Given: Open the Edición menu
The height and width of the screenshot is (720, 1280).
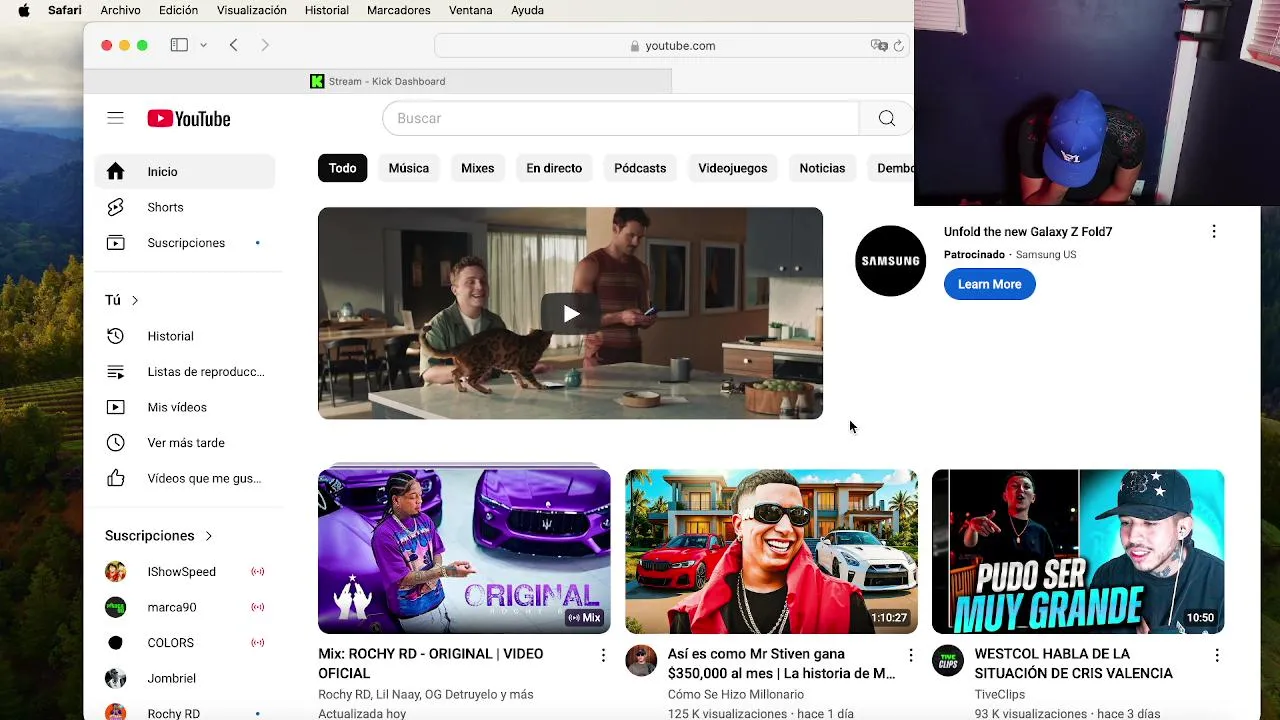Looking at the screenshot, I should click(x=179, y=10).
